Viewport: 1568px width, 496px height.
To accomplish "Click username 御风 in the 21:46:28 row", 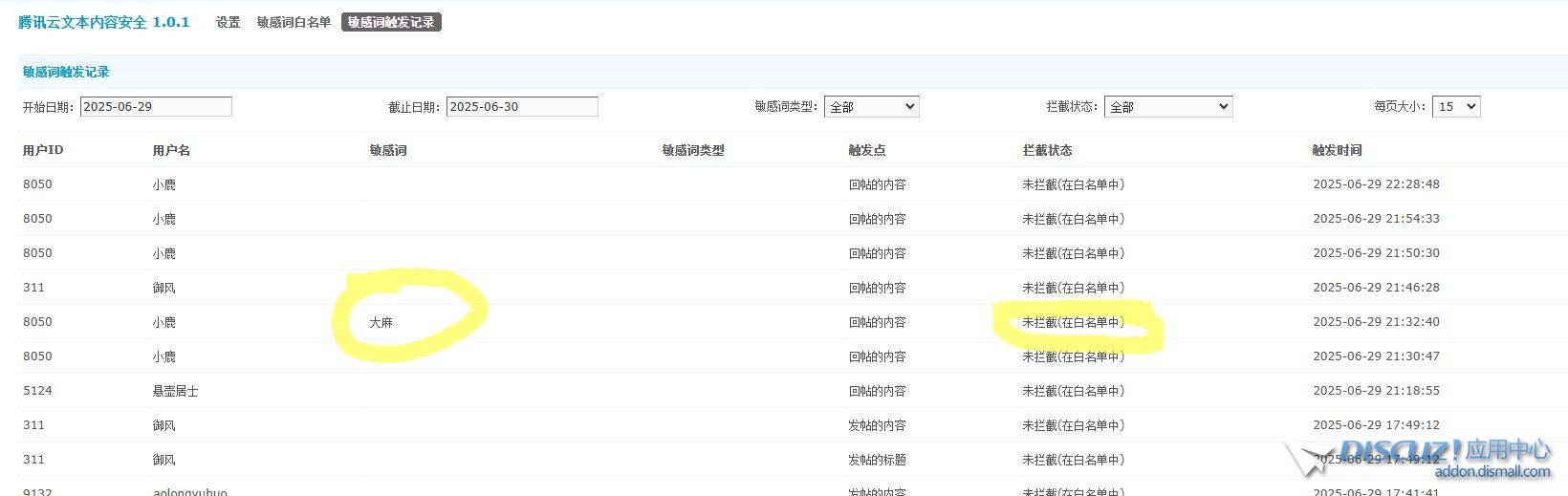I will point(163,288).
